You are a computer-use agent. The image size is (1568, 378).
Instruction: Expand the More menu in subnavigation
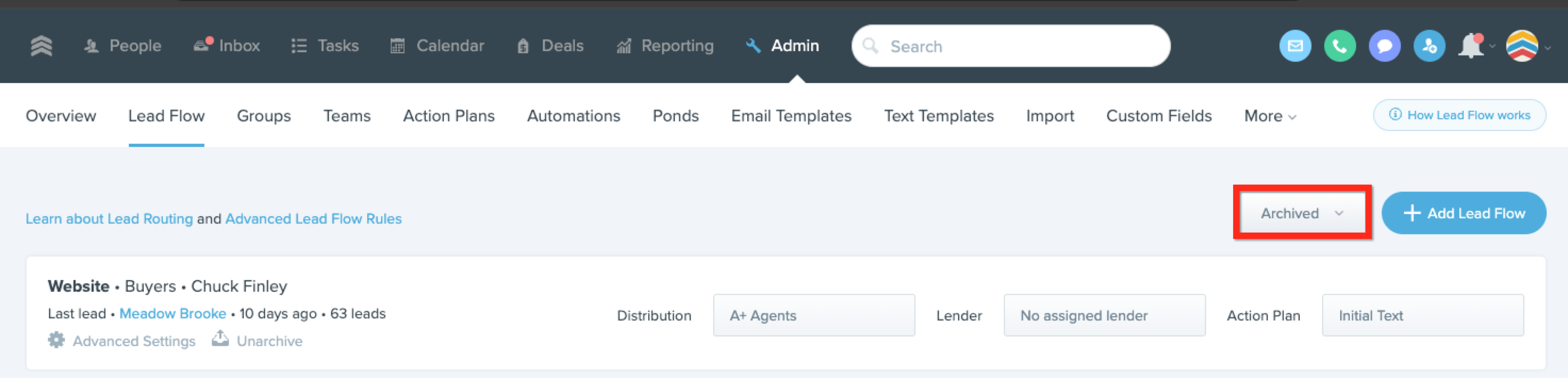tap(1270, 116)
